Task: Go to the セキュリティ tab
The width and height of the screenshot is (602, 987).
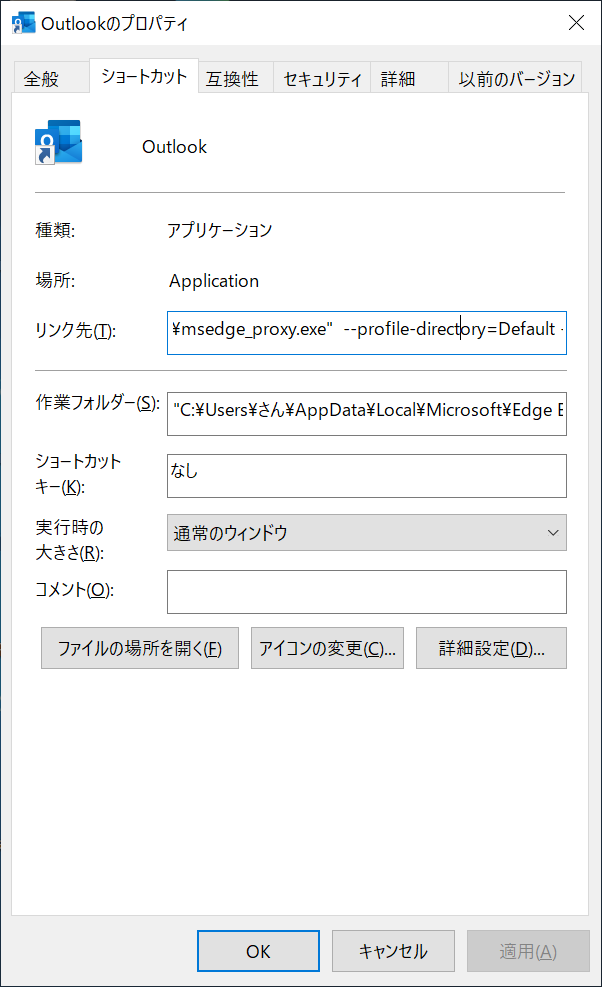Action: click(322, 79)
